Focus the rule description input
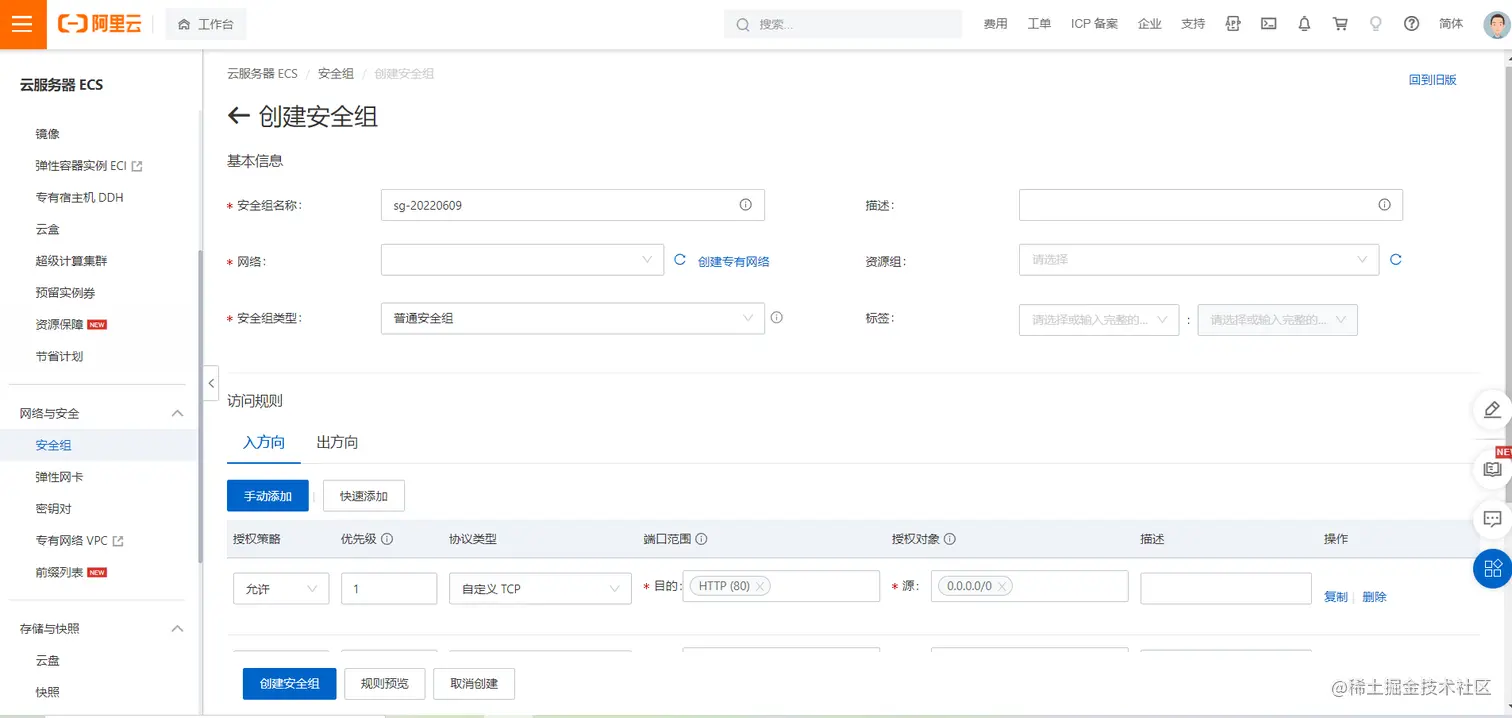1512x718 pixels. click(x=1226, y=588)
